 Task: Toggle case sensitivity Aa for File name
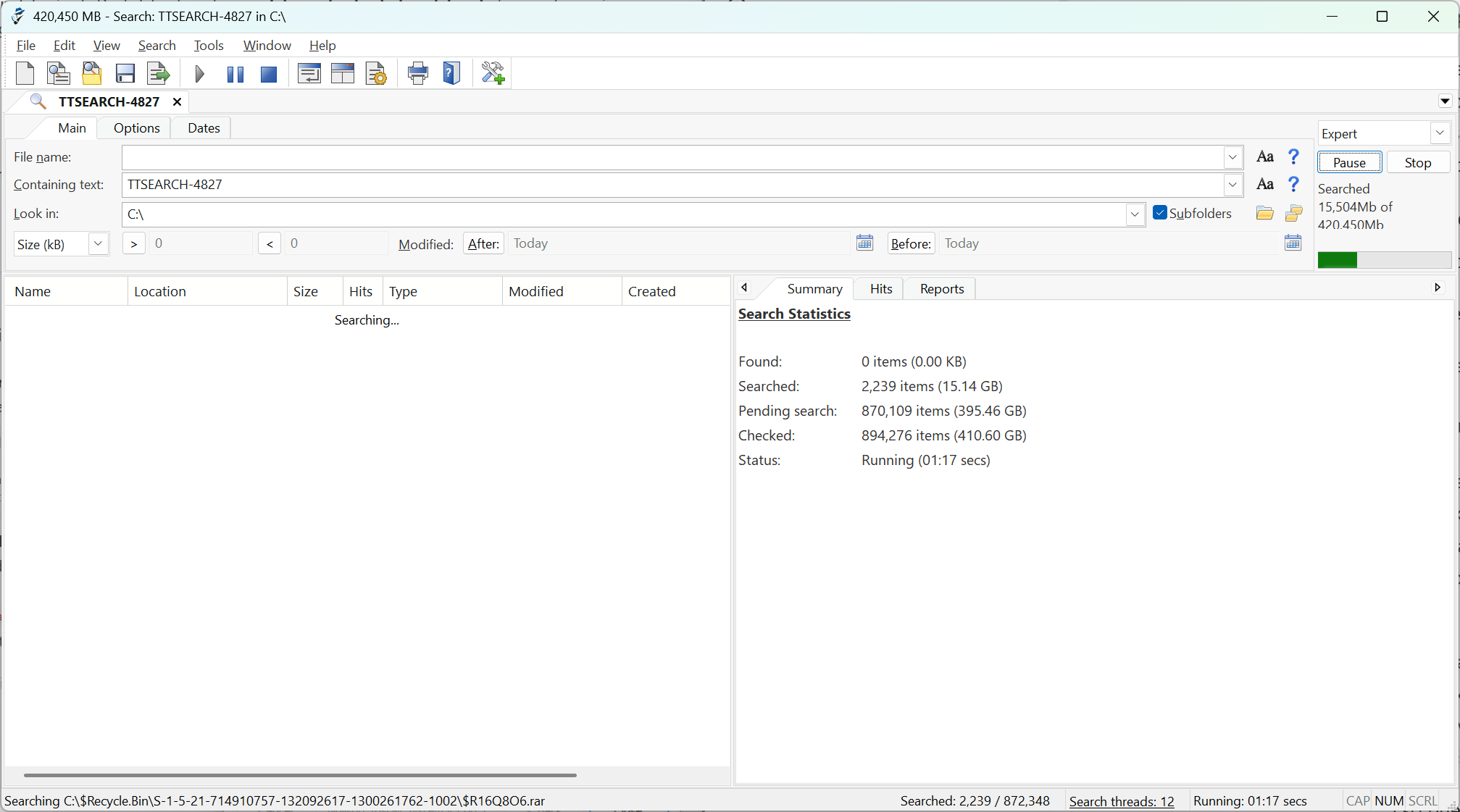[1265, 156]
